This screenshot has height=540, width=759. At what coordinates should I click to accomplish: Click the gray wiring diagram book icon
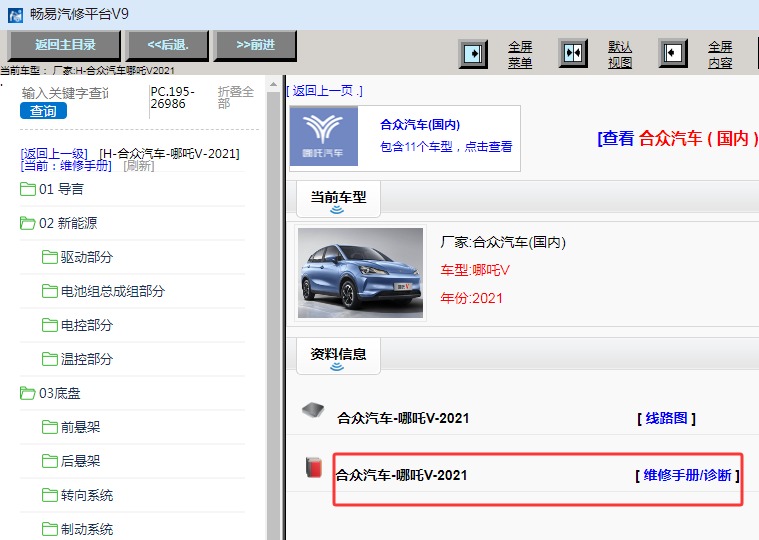point(313,410)
